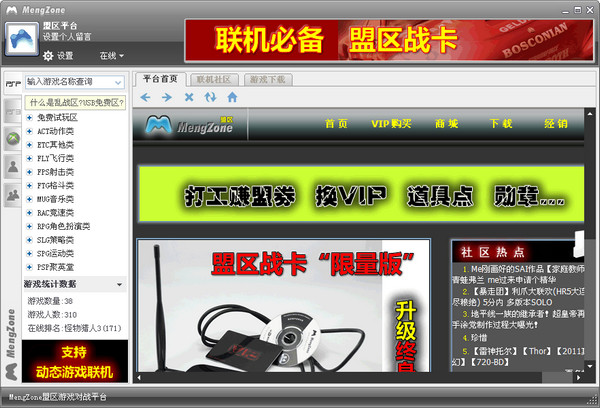Expand RPG角色扮演类 category
Screen dimensions: 600x408
[x=29, y=226]
